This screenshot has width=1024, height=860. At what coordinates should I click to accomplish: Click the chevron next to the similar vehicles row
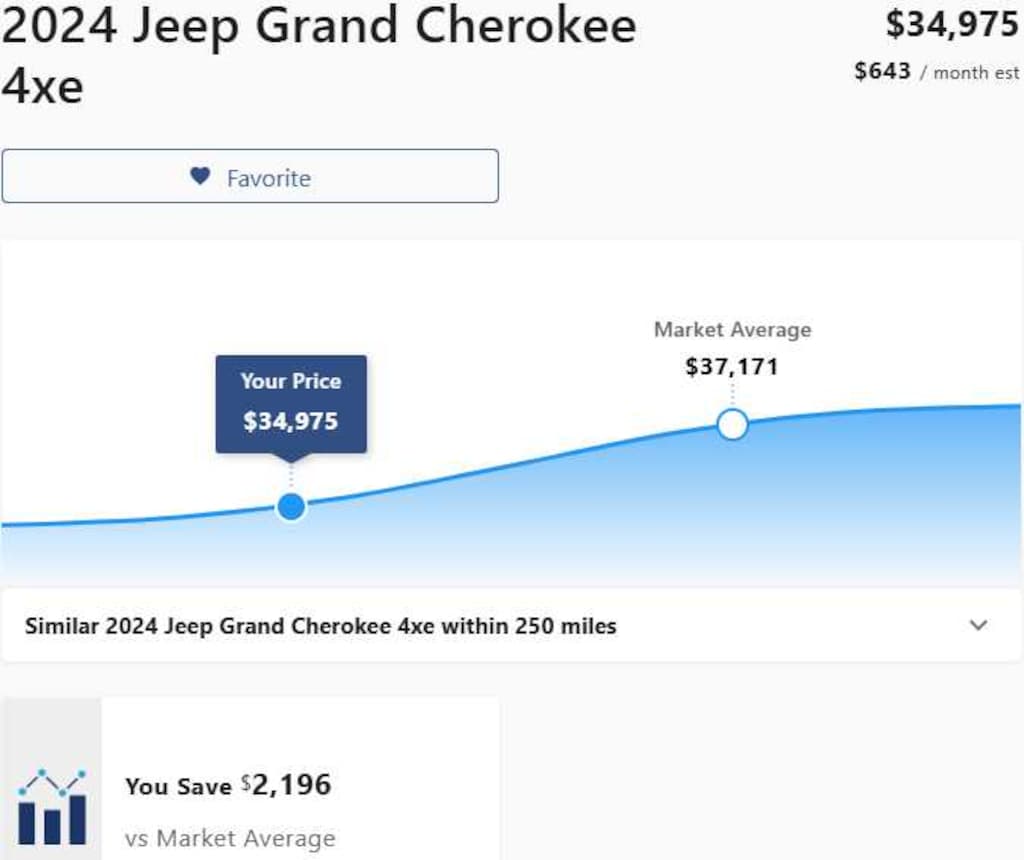point(979,626)
